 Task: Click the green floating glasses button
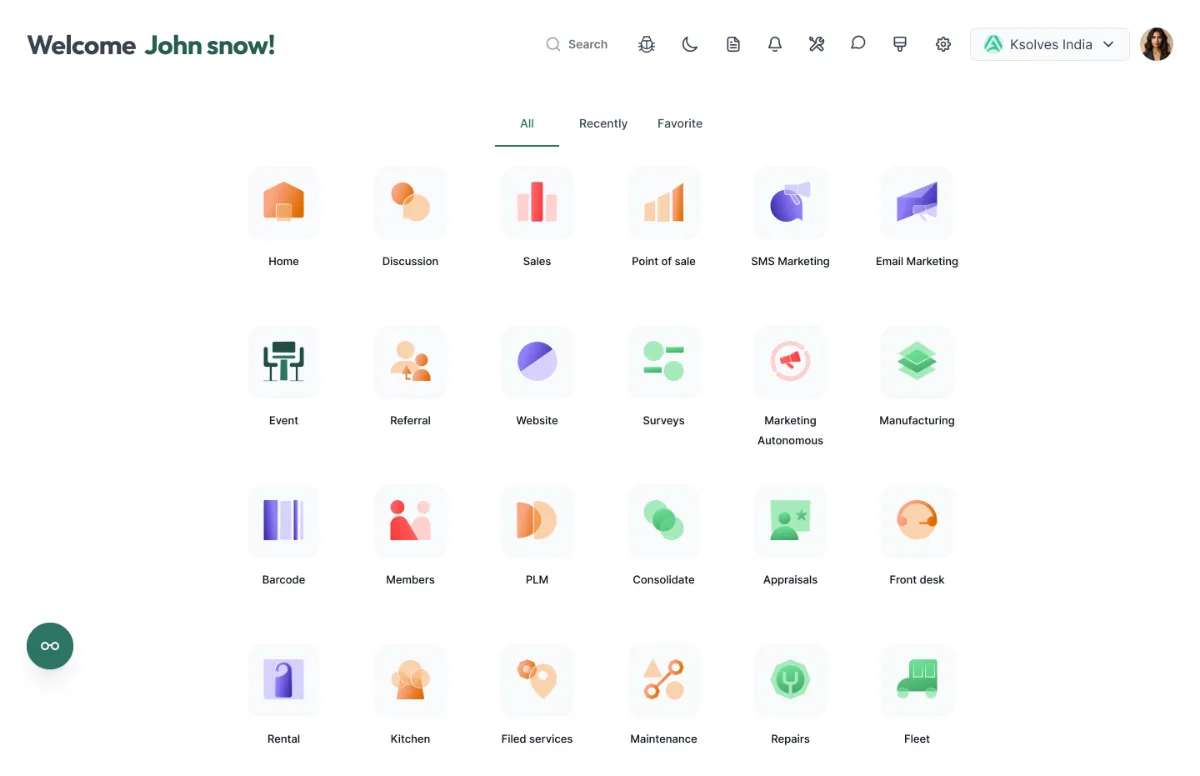coord(50,646)
